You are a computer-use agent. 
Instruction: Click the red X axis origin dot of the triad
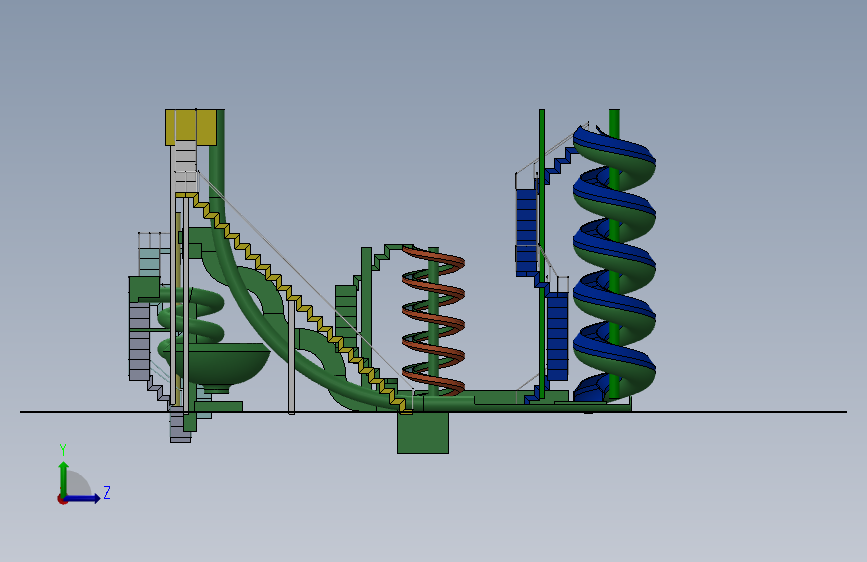62,499
